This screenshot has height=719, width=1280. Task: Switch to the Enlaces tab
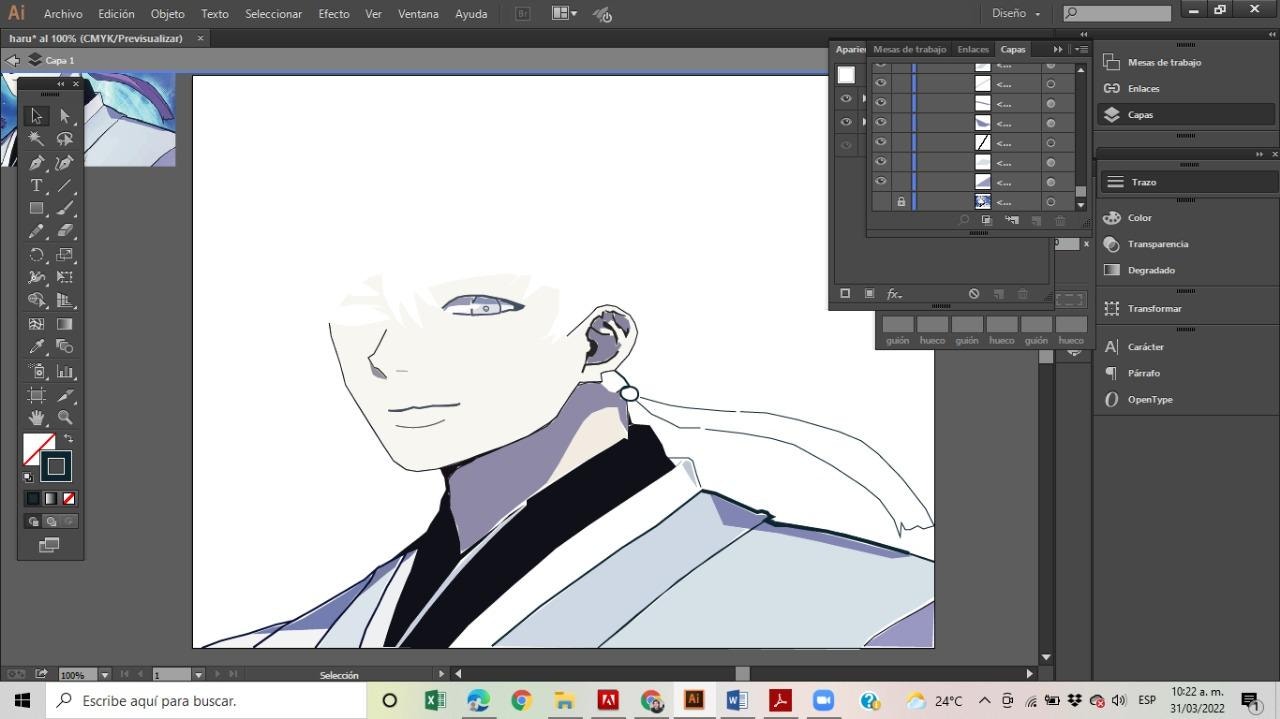point(971,49)
